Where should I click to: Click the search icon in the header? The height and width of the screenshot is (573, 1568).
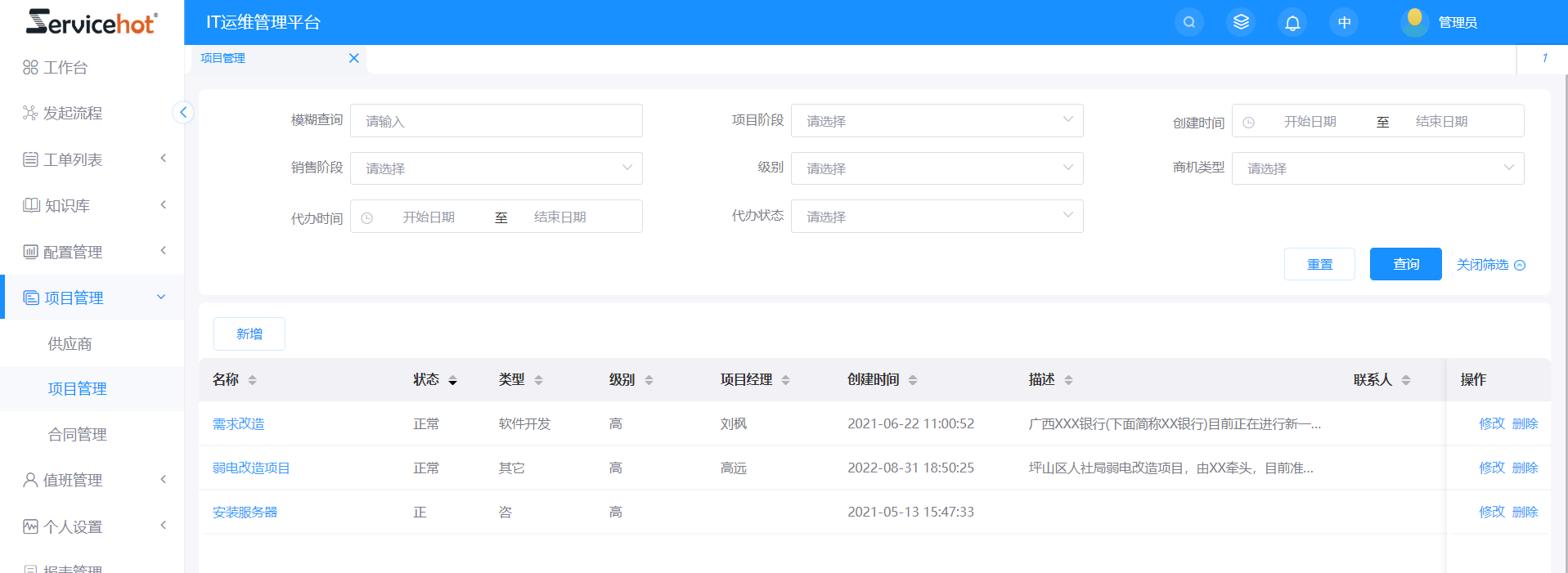point(1188,22)
